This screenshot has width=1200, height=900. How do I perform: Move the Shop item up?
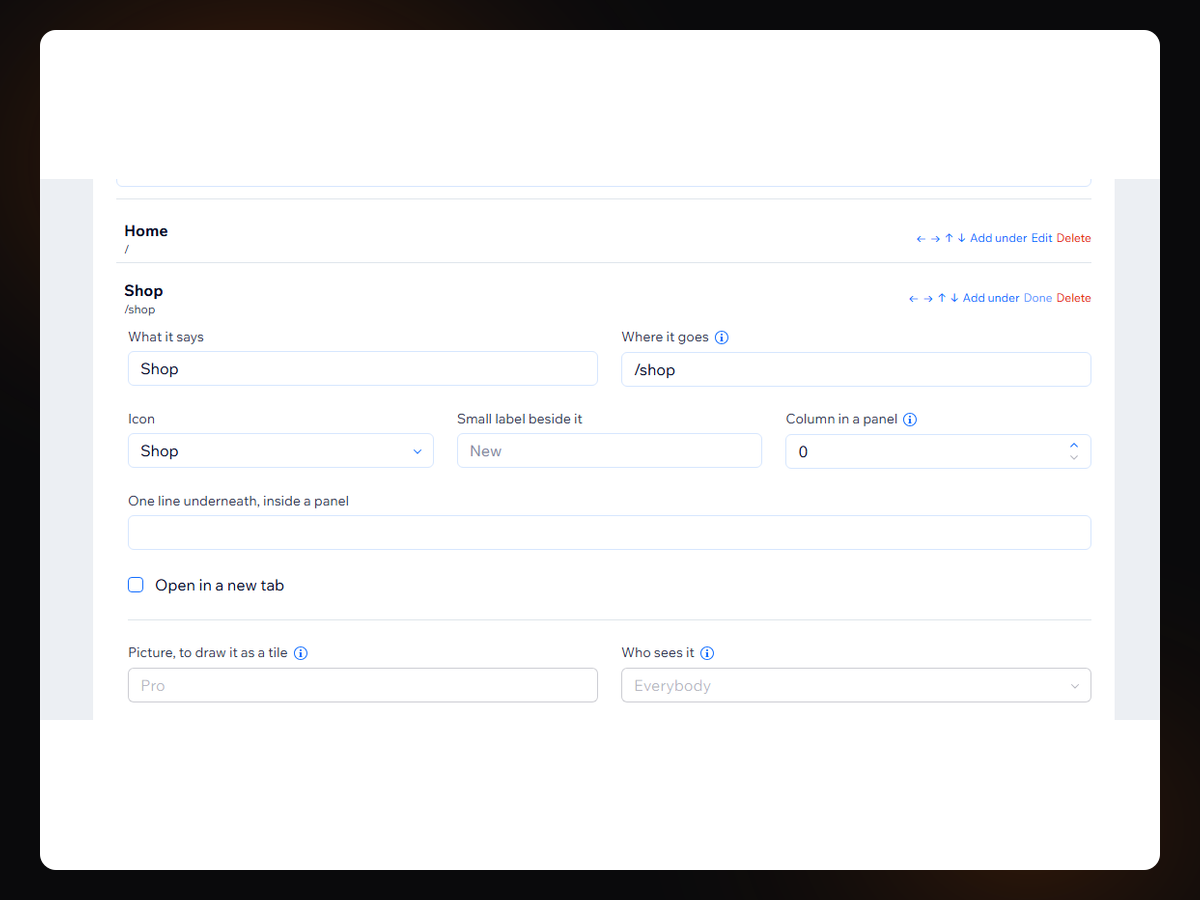coord(942,298)
